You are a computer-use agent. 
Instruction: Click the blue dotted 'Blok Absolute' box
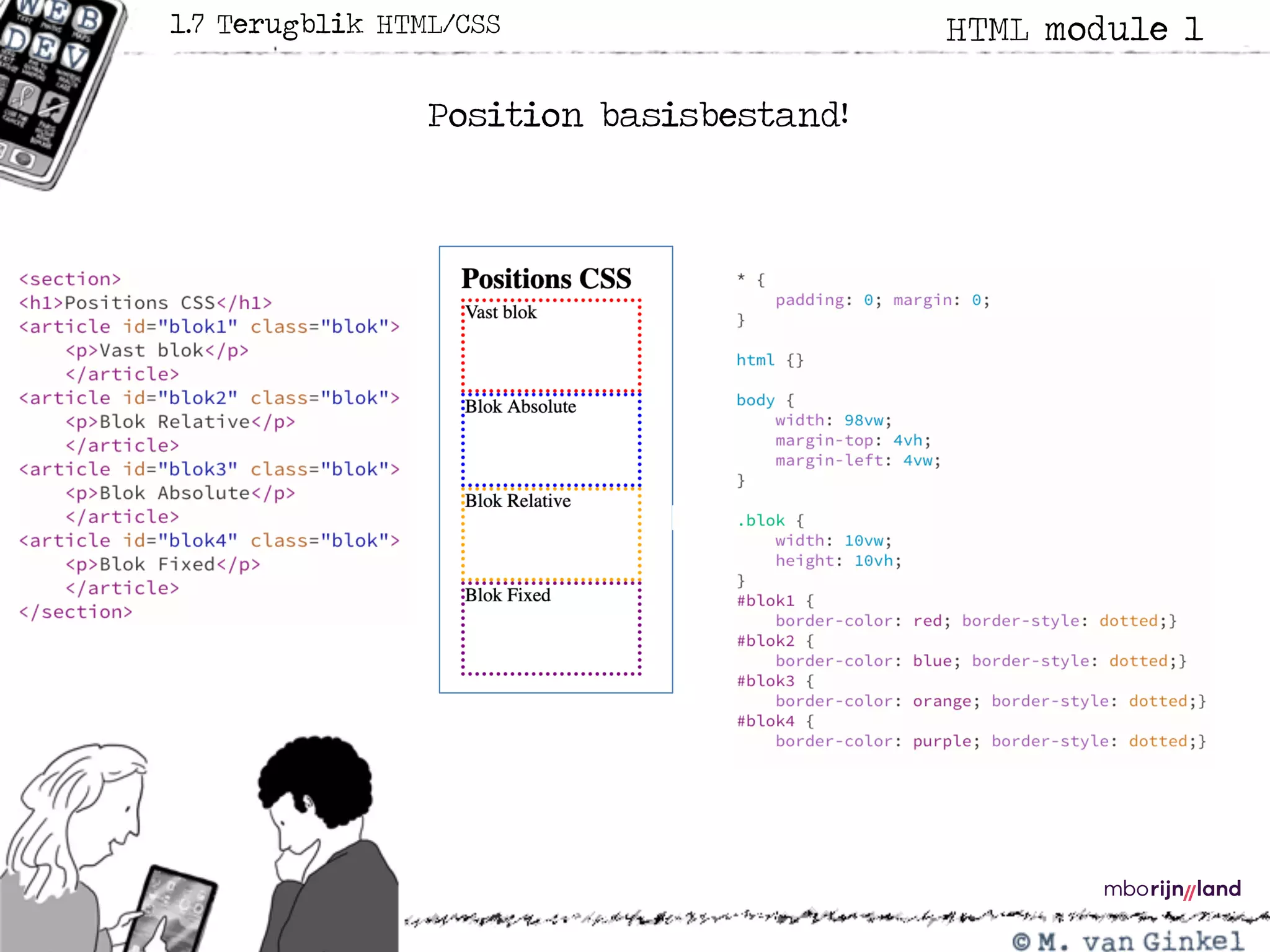click(551, 440)
